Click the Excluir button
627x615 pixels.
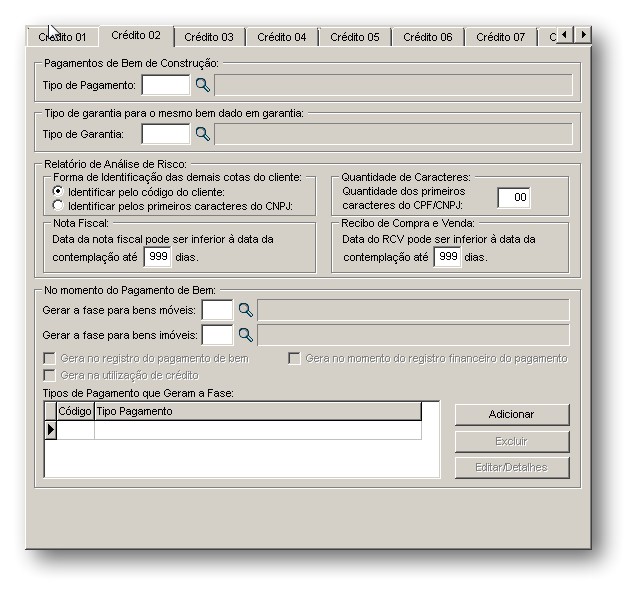tap(512, 441)
